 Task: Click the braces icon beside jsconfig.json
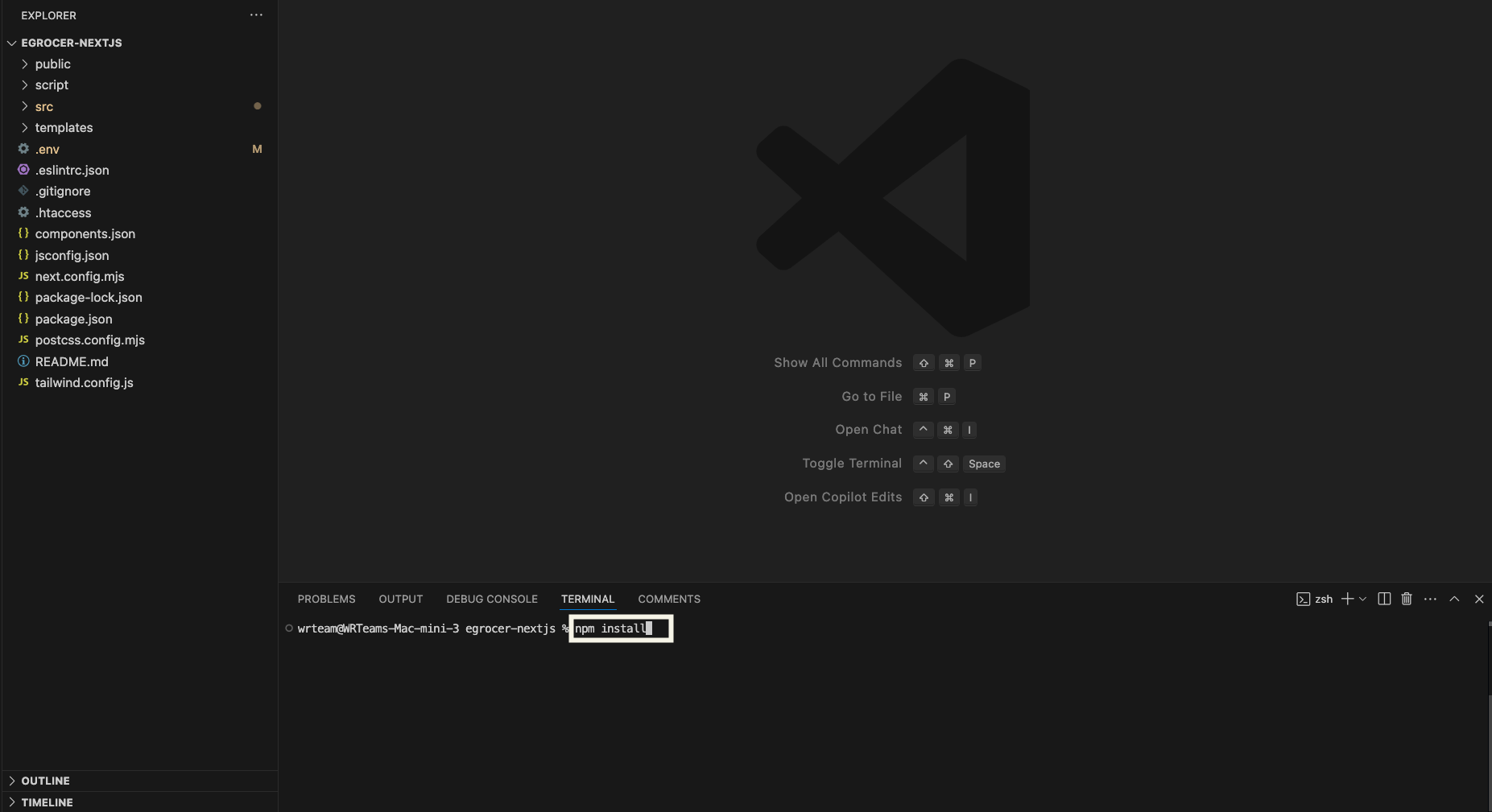coord(23,254)
